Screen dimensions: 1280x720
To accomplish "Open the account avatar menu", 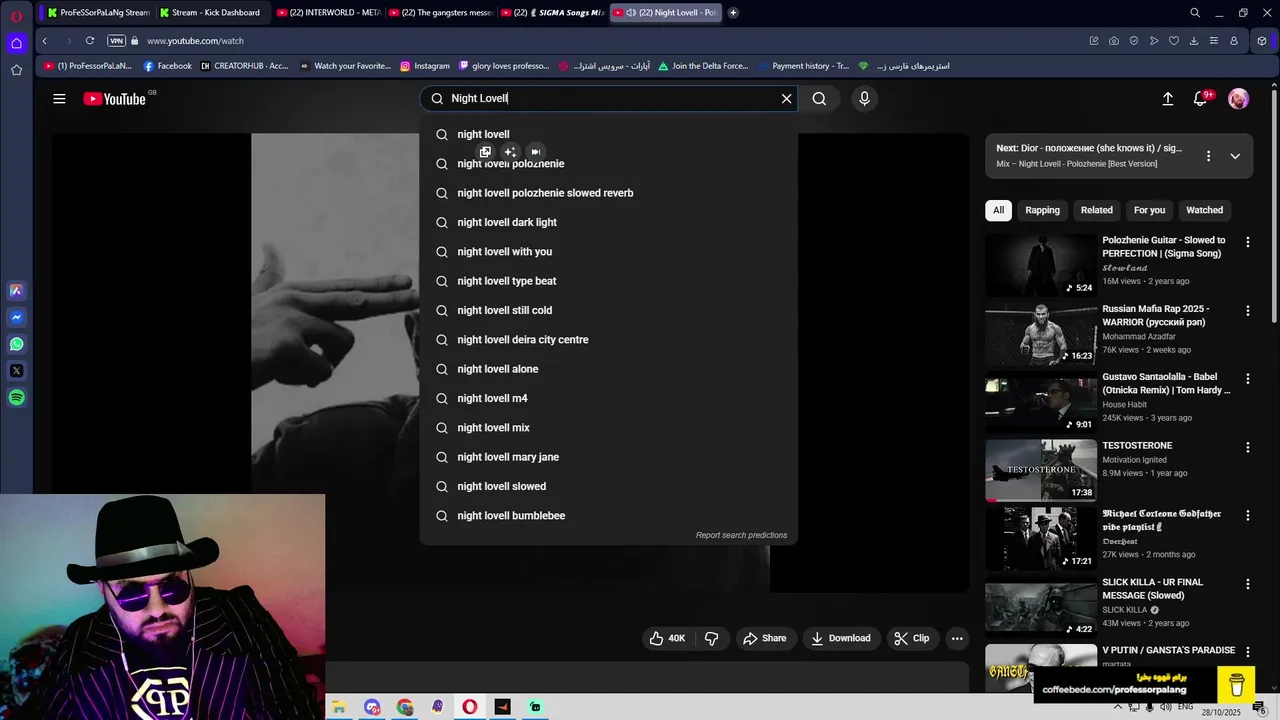I will pos(1238,98).
